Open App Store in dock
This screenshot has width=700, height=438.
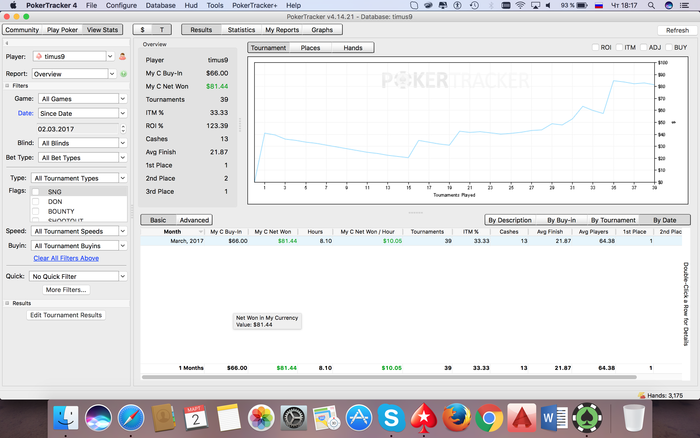point(358,418)
